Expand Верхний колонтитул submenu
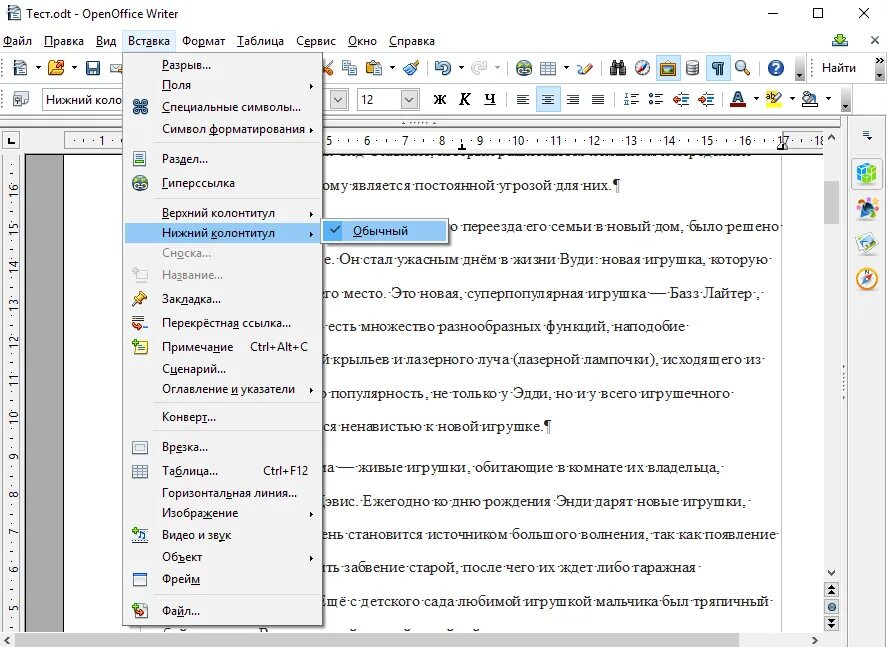 (x=223, y=213)
